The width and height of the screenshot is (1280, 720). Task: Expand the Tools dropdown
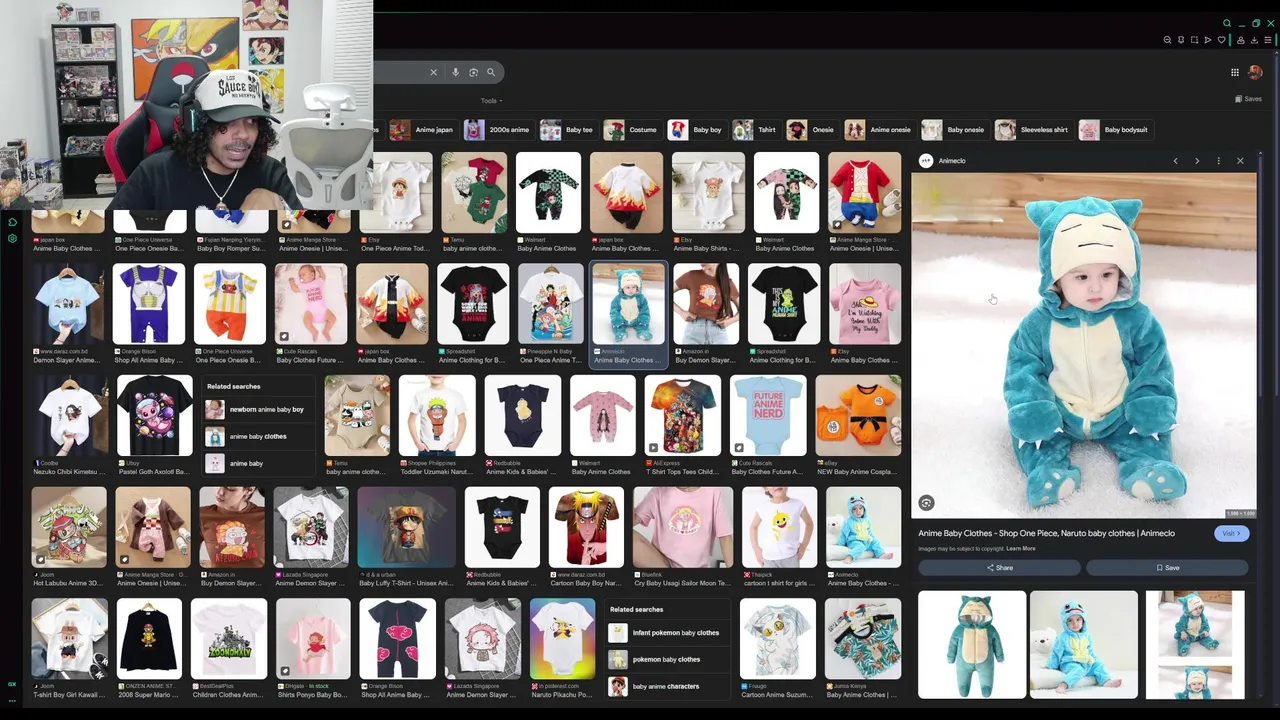(x=491, y=101)
